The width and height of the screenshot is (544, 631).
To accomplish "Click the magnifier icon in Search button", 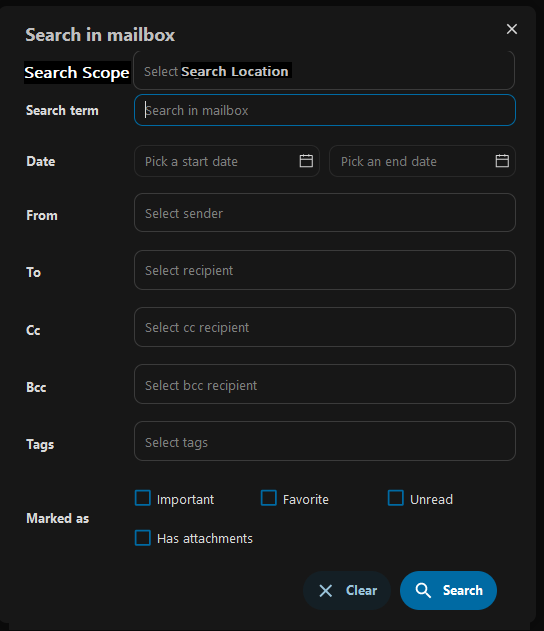I will click(x=423, y=590).
